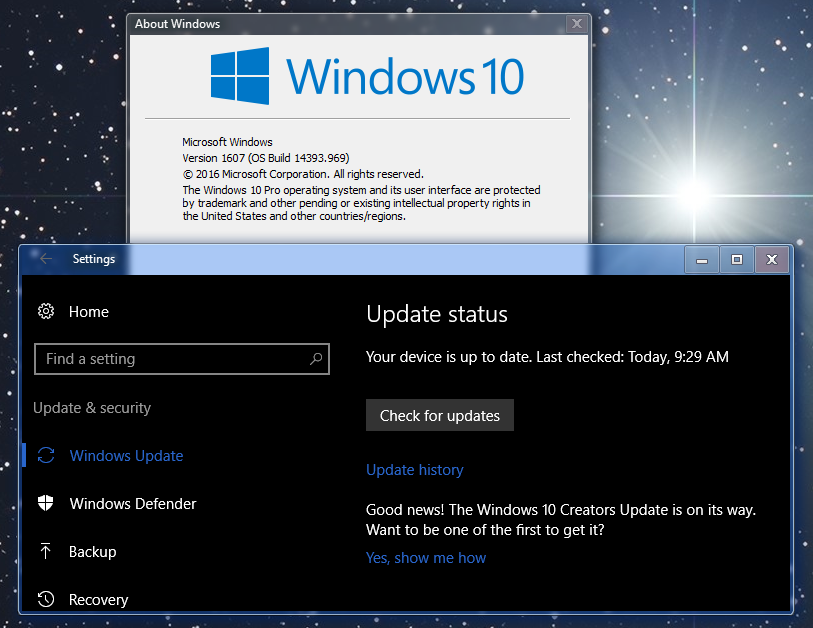The height and width of the screenshot is (628, 813).
Task: Click the Windows Defender shield icon
Action: tap(46, 503)
